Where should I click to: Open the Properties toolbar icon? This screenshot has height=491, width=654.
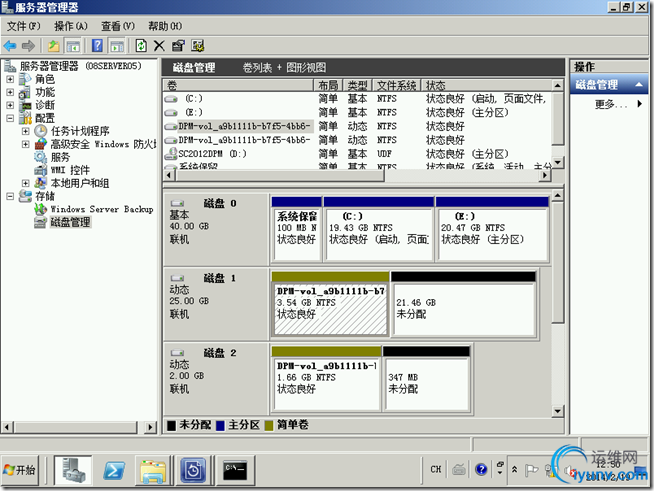point(178,46)
